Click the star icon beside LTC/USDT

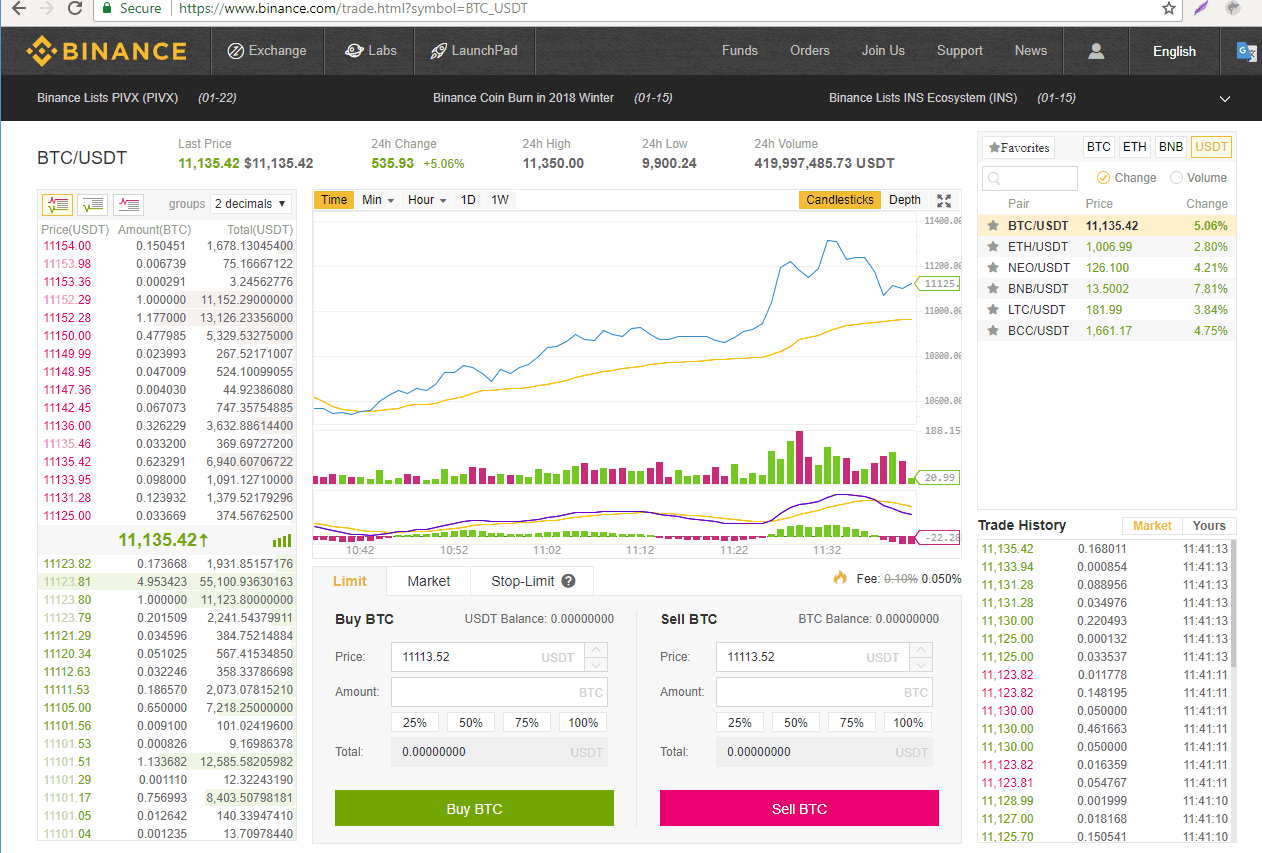pyautogui.click(x=993, y=310)
